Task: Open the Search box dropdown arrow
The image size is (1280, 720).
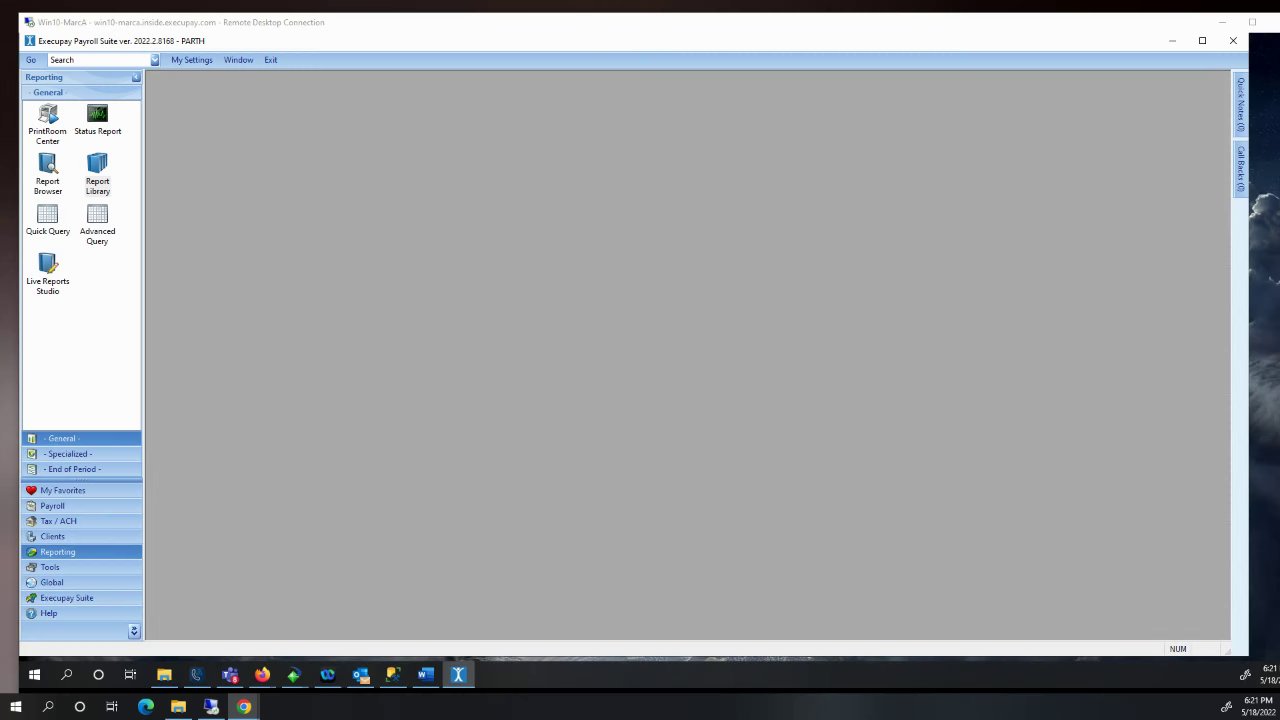Action: point(155,60)
